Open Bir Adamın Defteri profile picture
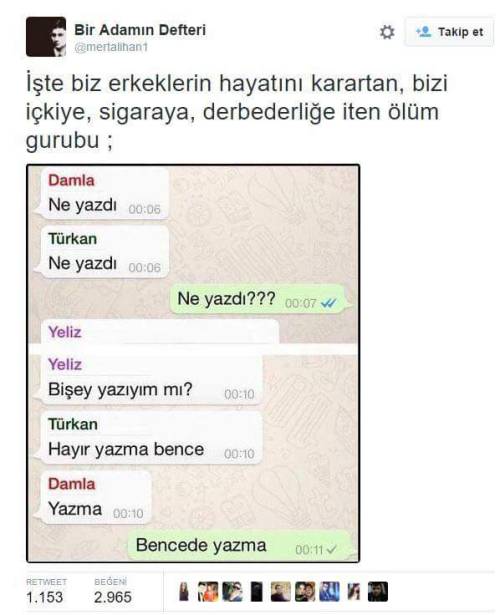 [x=46, y=37]
